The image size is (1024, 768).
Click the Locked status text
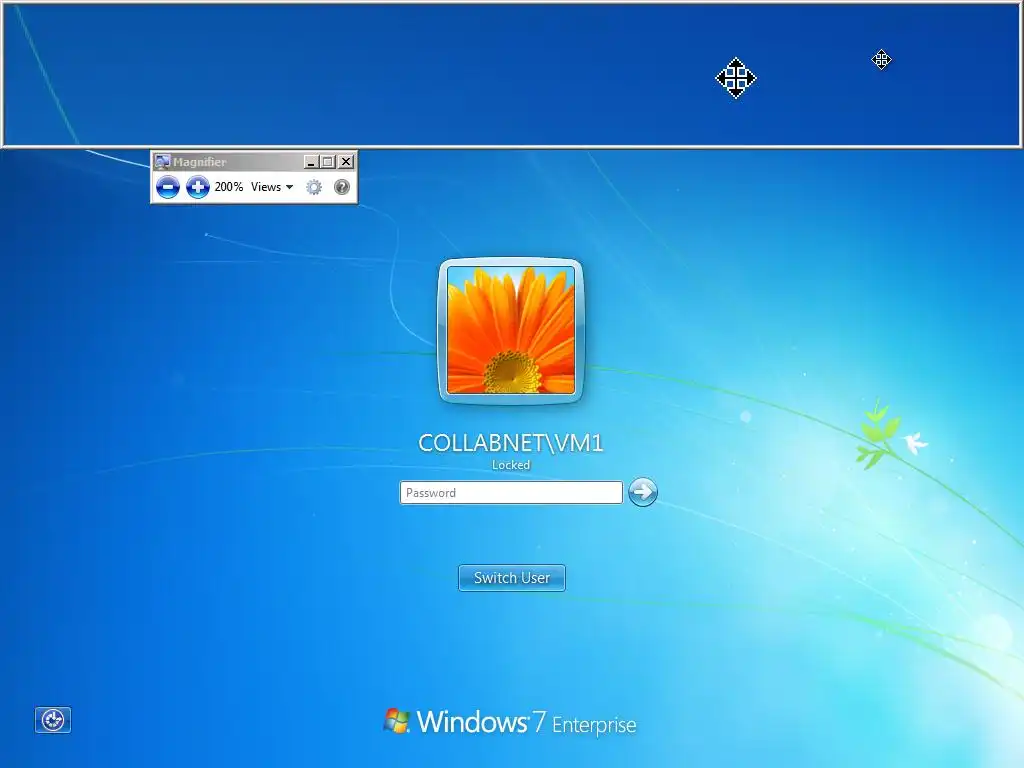(x=511, y=465)
